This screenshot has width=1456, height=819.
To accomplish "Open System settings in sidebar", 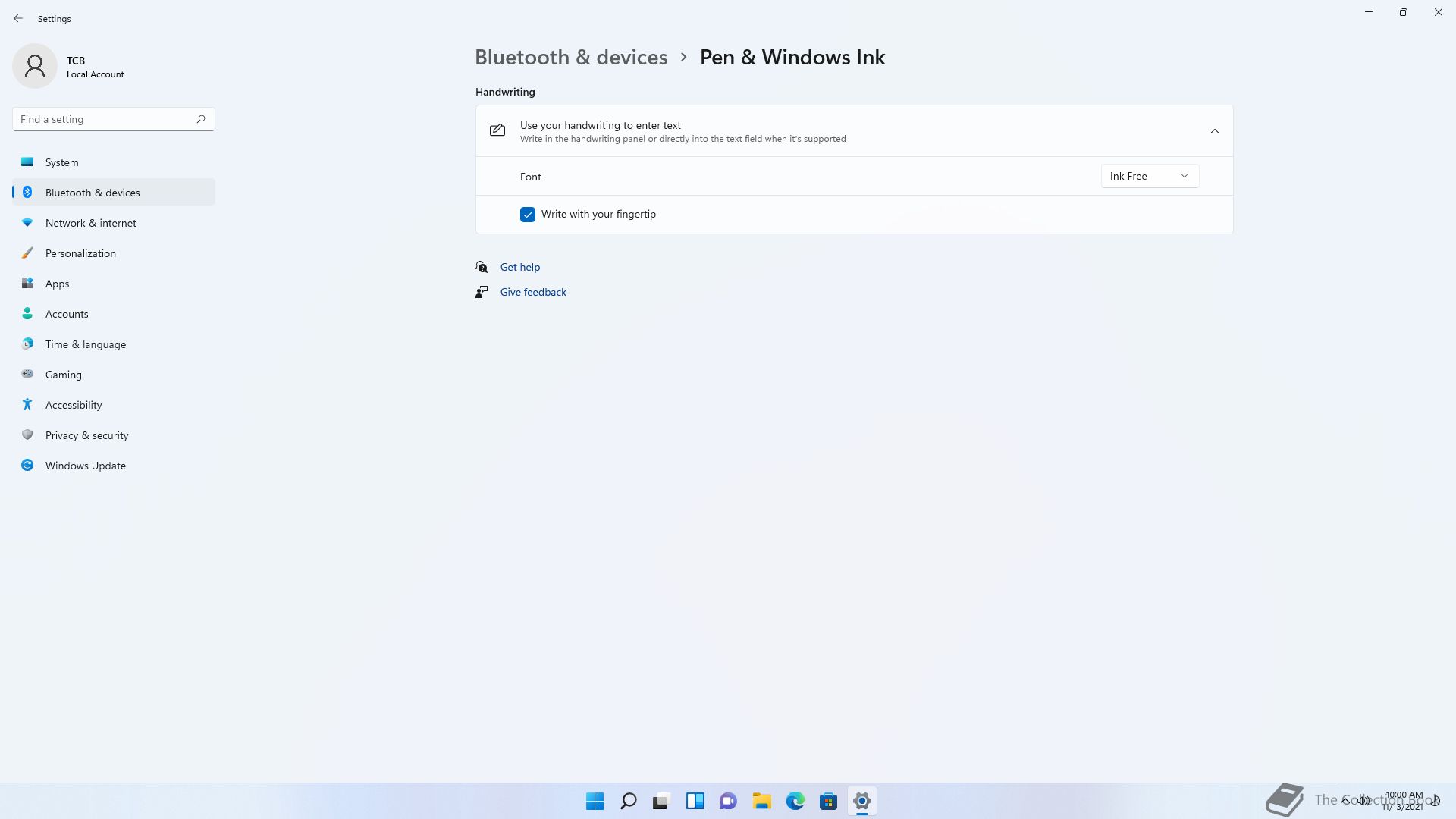I will coord(114,162).
